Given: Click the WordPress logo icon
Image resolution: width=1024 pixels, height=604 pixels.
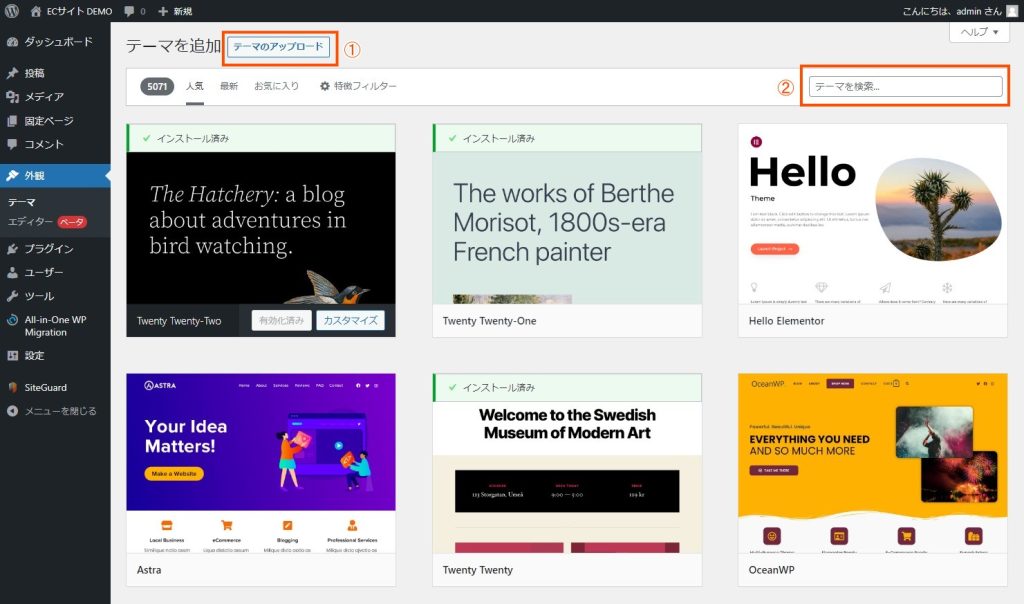Looking at the screenshot, I should tap(12, 11).
